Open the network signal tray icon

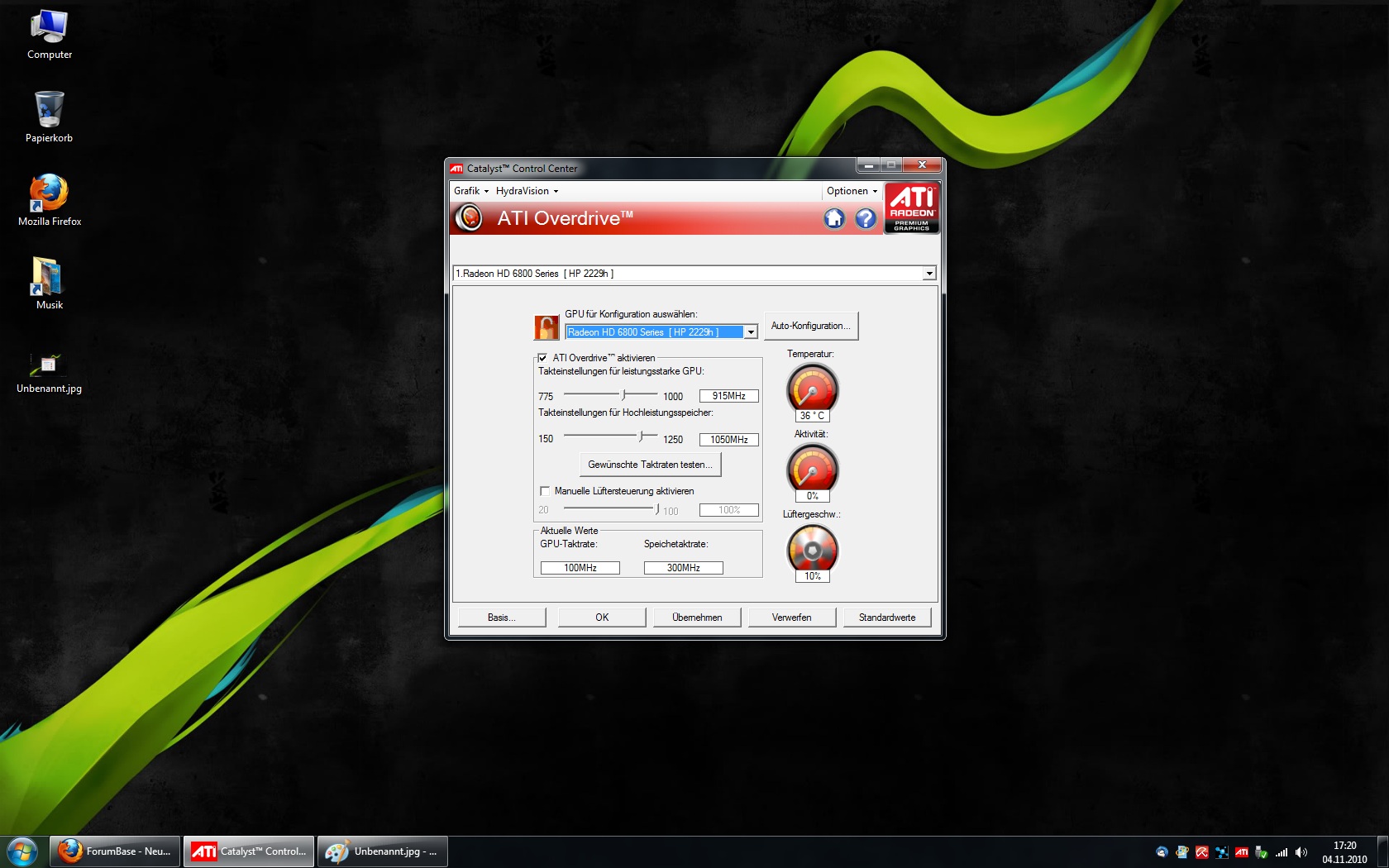tap(1282, 852)
